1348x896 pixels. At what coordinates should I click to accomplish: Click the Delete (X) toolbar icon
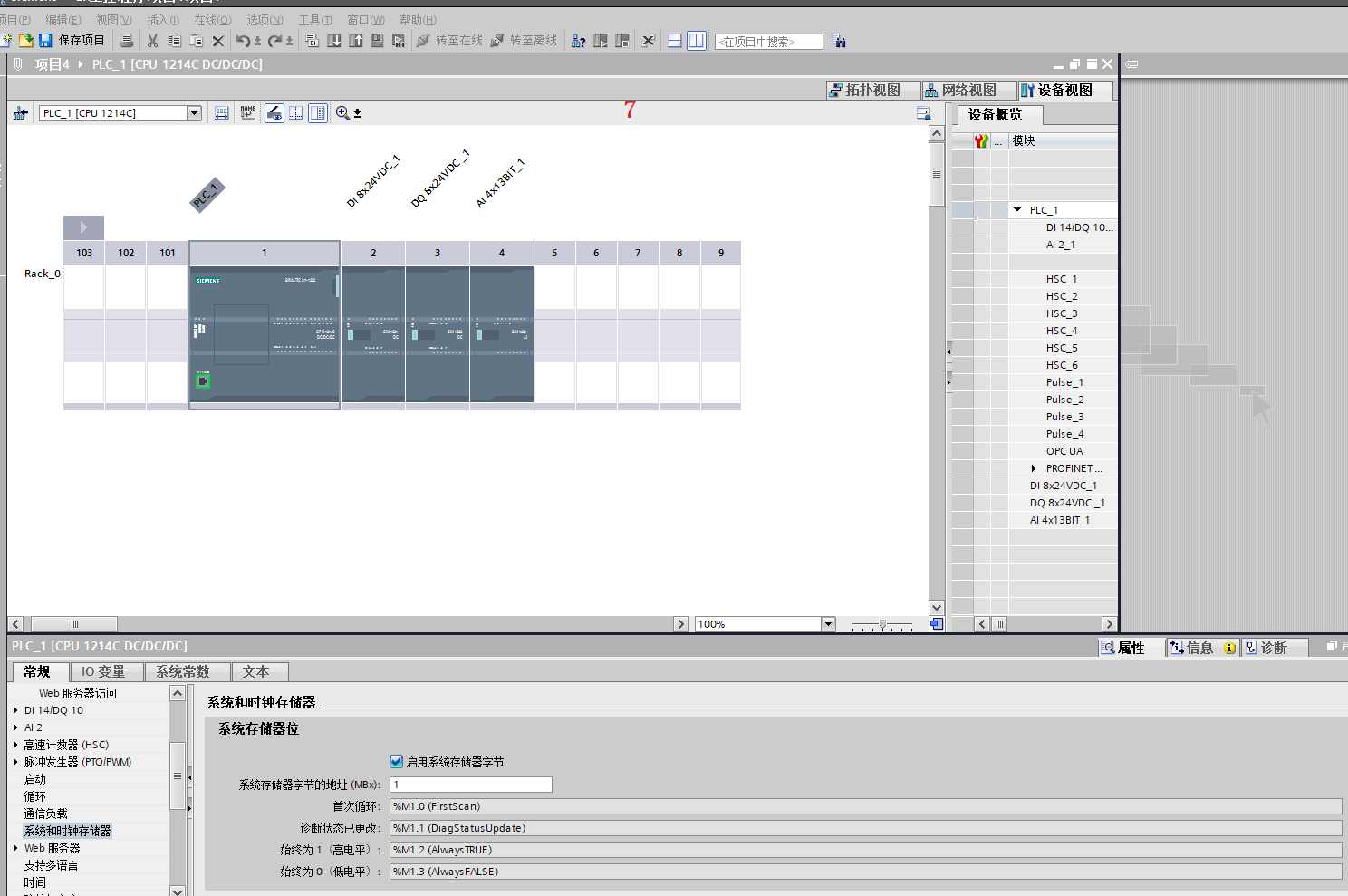217,41
